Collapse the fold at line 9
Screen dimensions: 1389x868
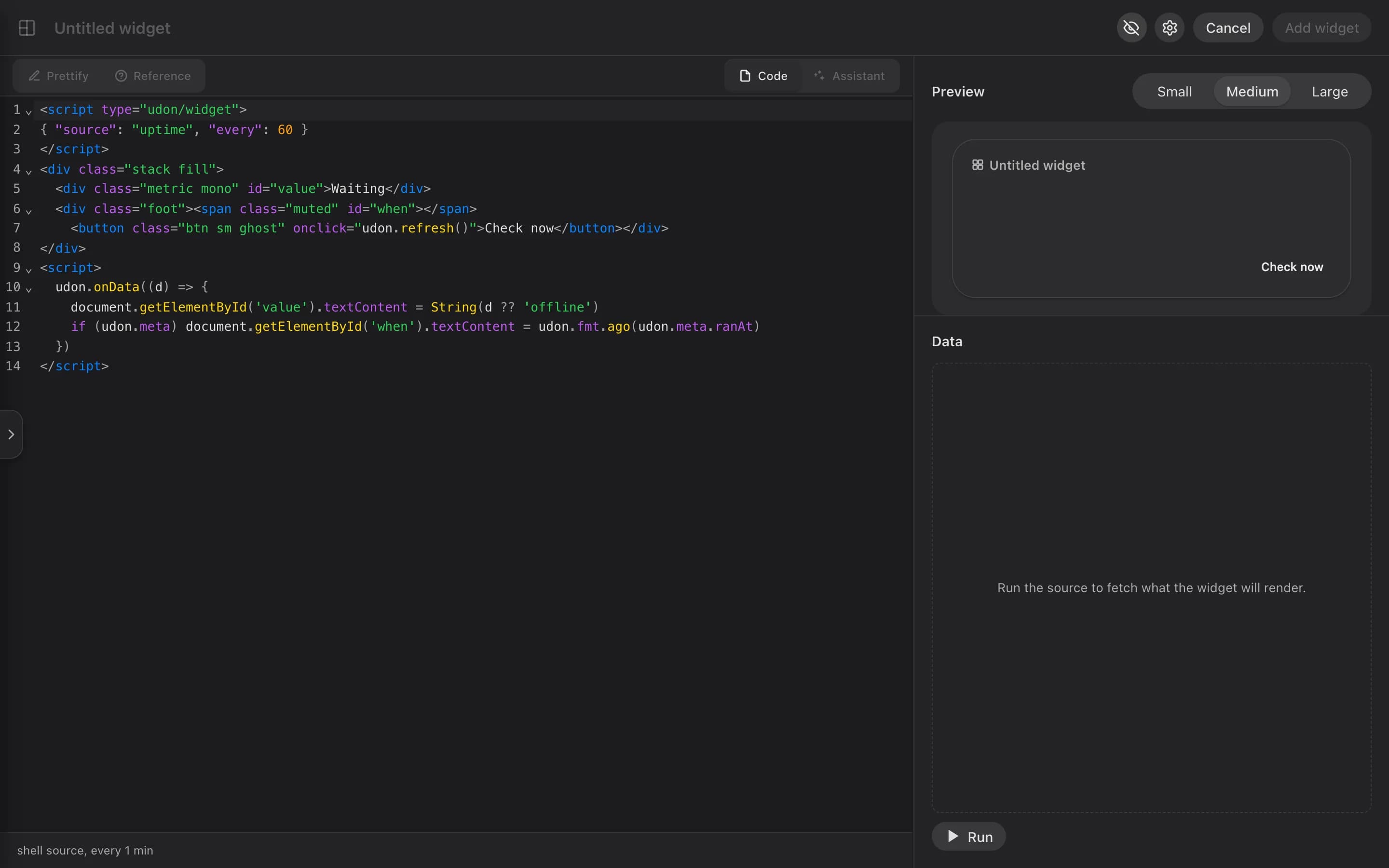29,270
